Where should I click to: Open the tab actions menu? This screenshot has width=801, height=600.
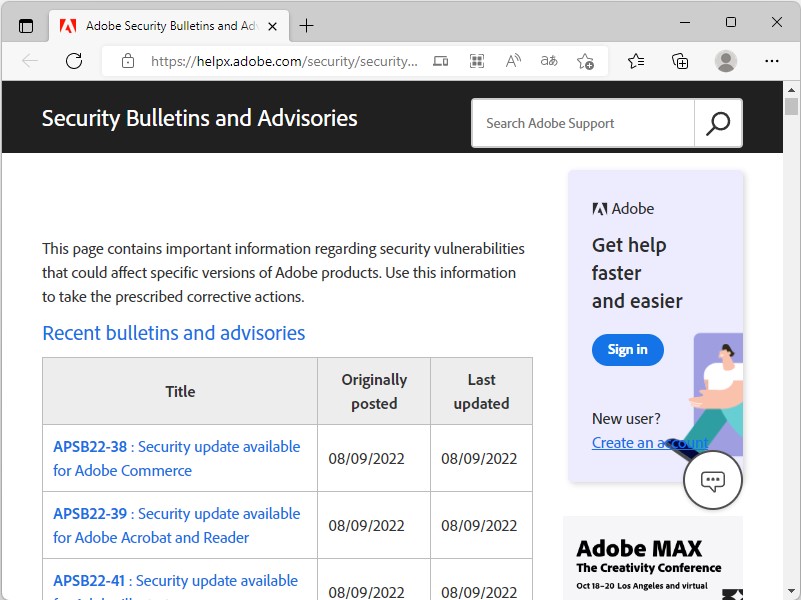click(26, 26)
